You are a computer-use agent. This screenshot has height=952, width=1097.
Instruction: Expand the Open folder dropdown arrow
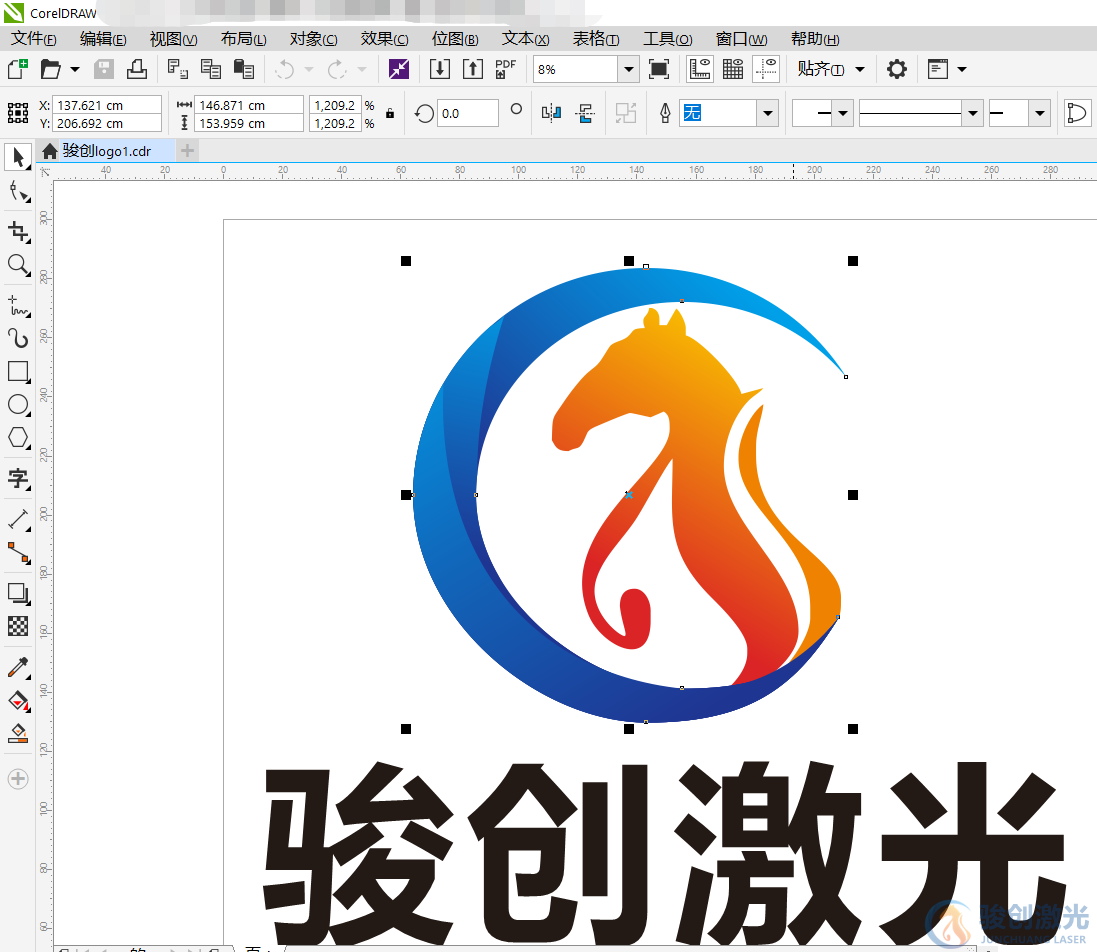(x=75, y=69)
